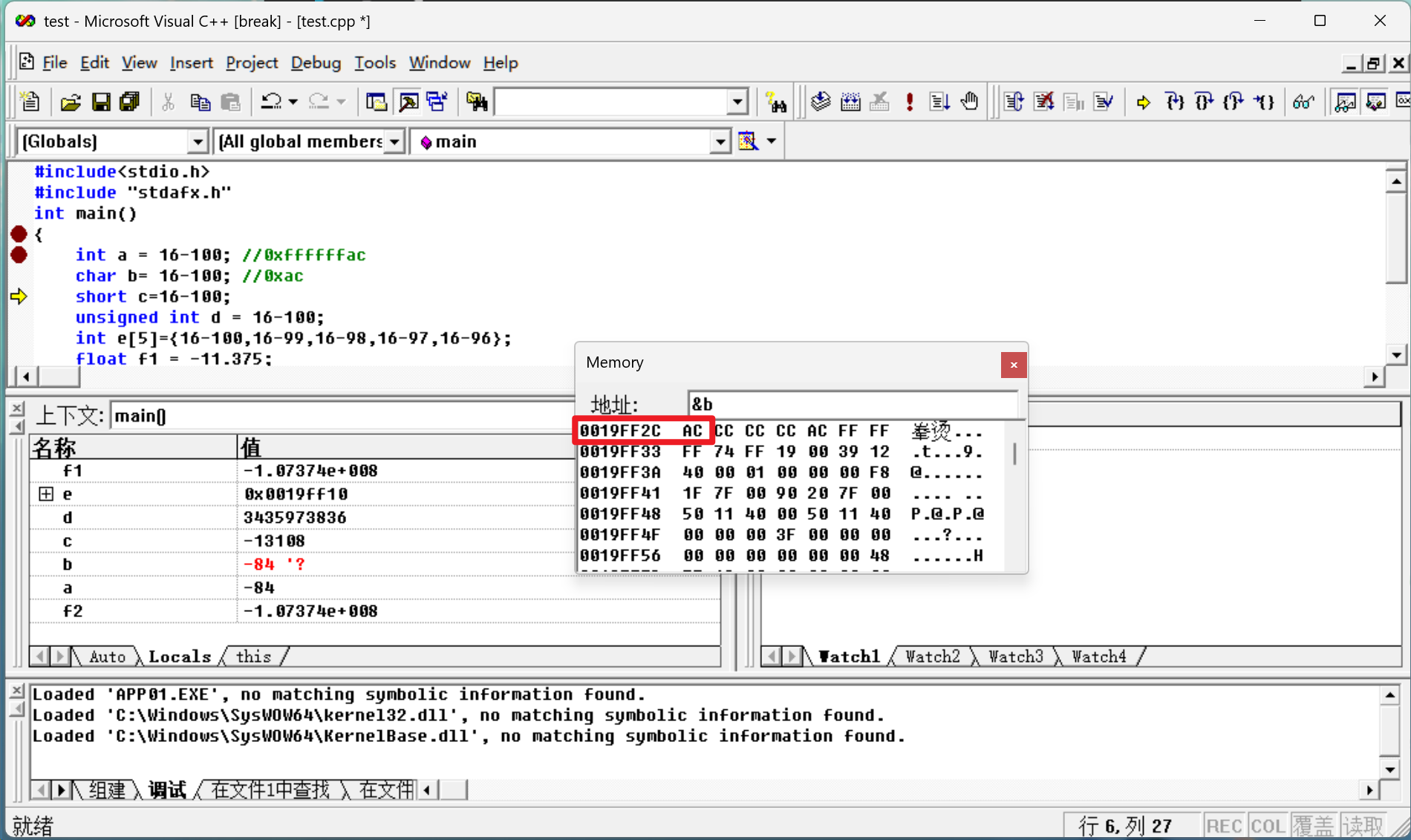Click the help Search icon with question mark
The image size is (1411, 840).
(x=776, y=102)
